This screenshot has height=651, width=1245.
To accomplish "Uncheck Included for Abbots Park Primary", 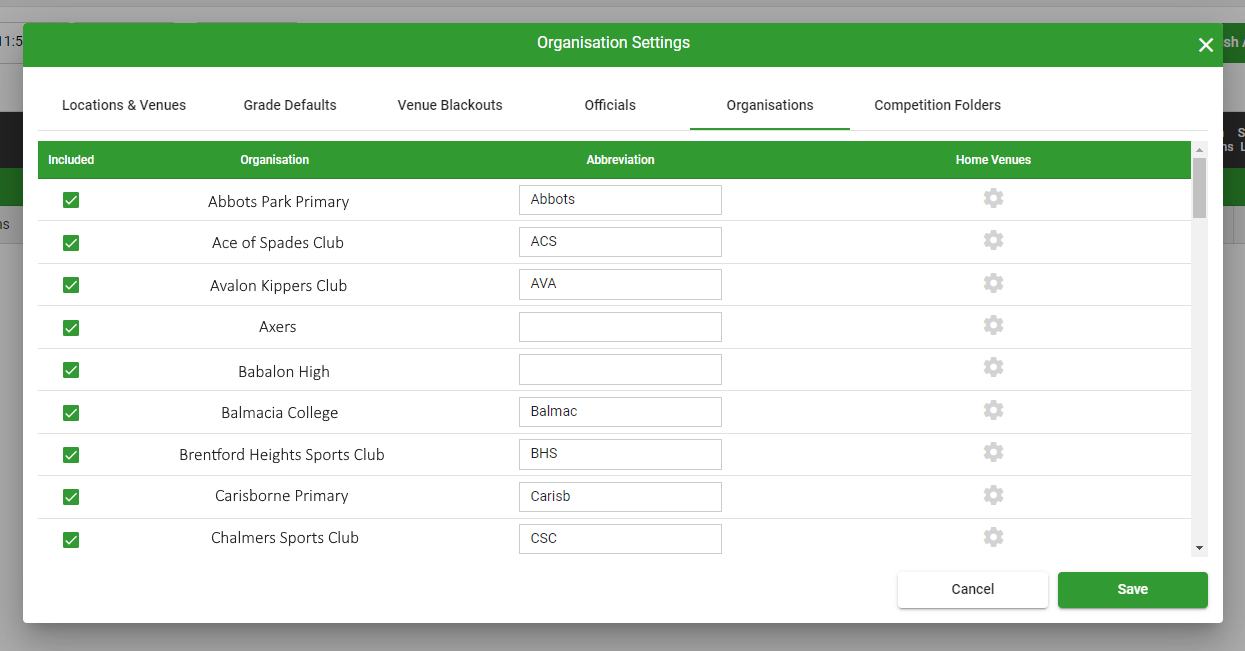I will point(71,200).
